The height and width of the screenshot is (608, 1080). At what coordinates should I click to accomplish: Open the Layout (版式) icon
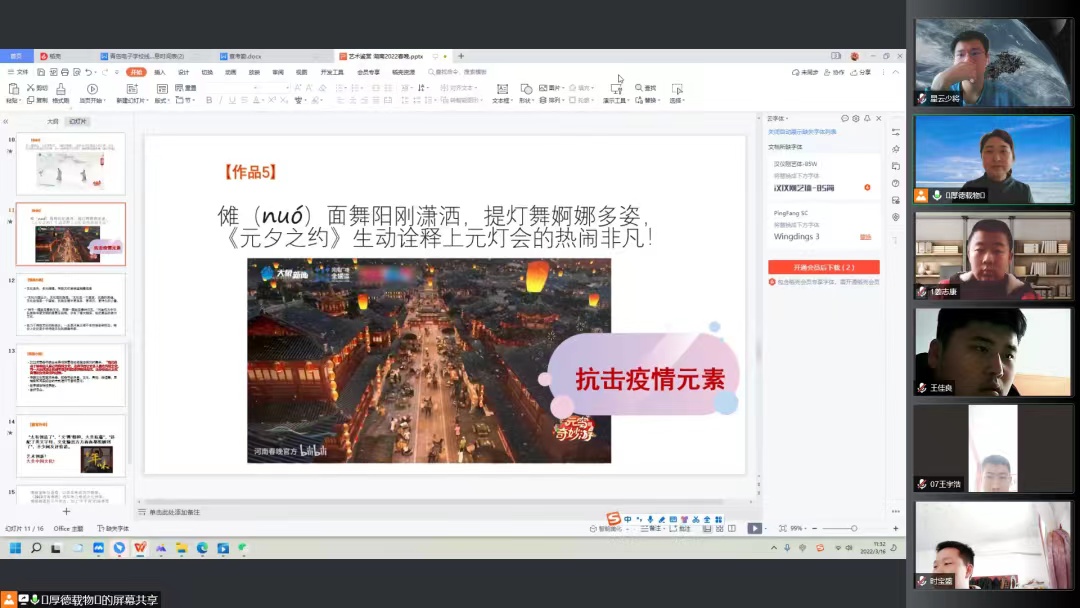tap(162, 89)
